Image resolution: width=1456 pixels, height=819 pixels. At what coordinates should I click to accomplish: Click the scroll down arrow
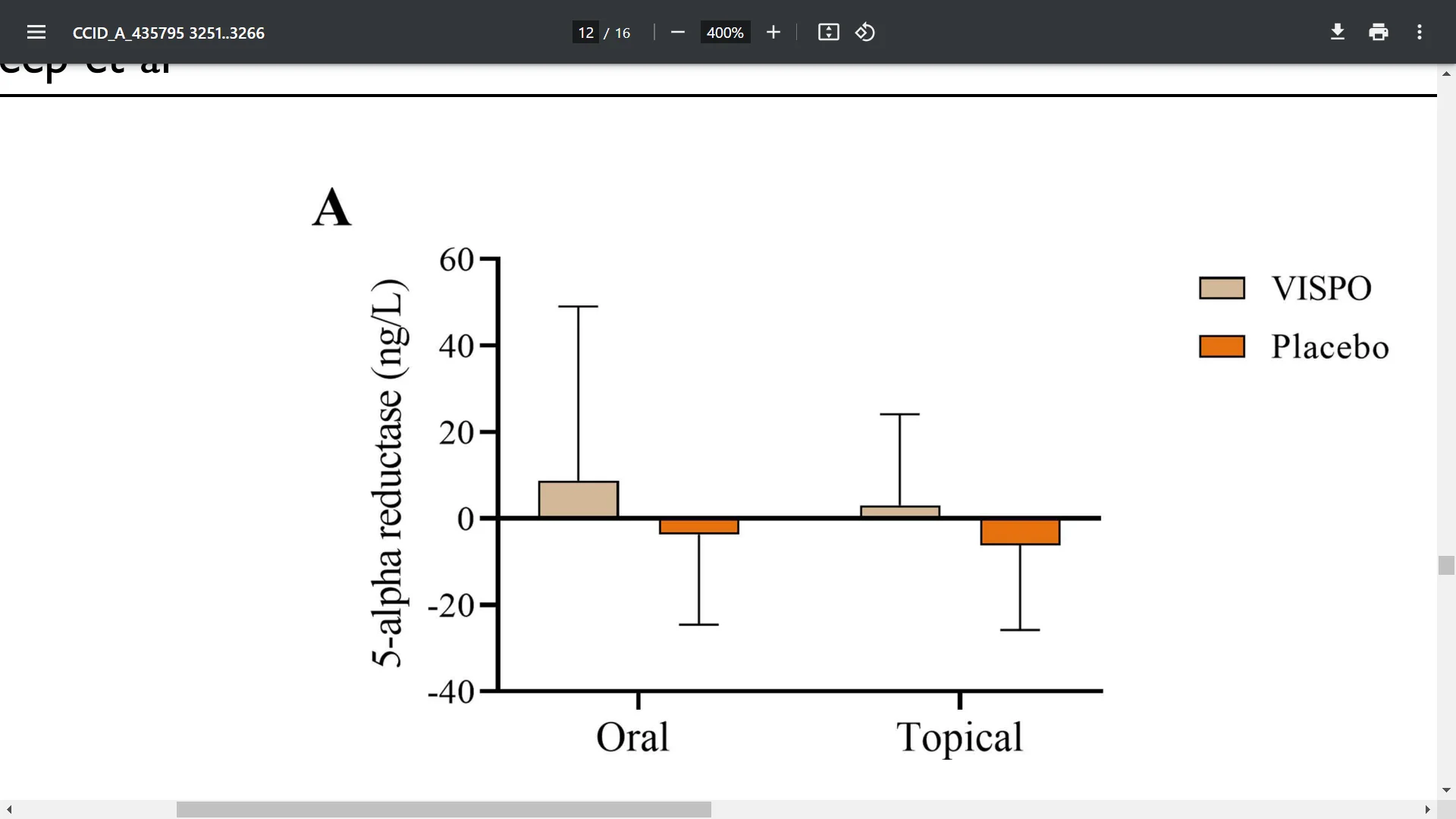point(1446,790)
